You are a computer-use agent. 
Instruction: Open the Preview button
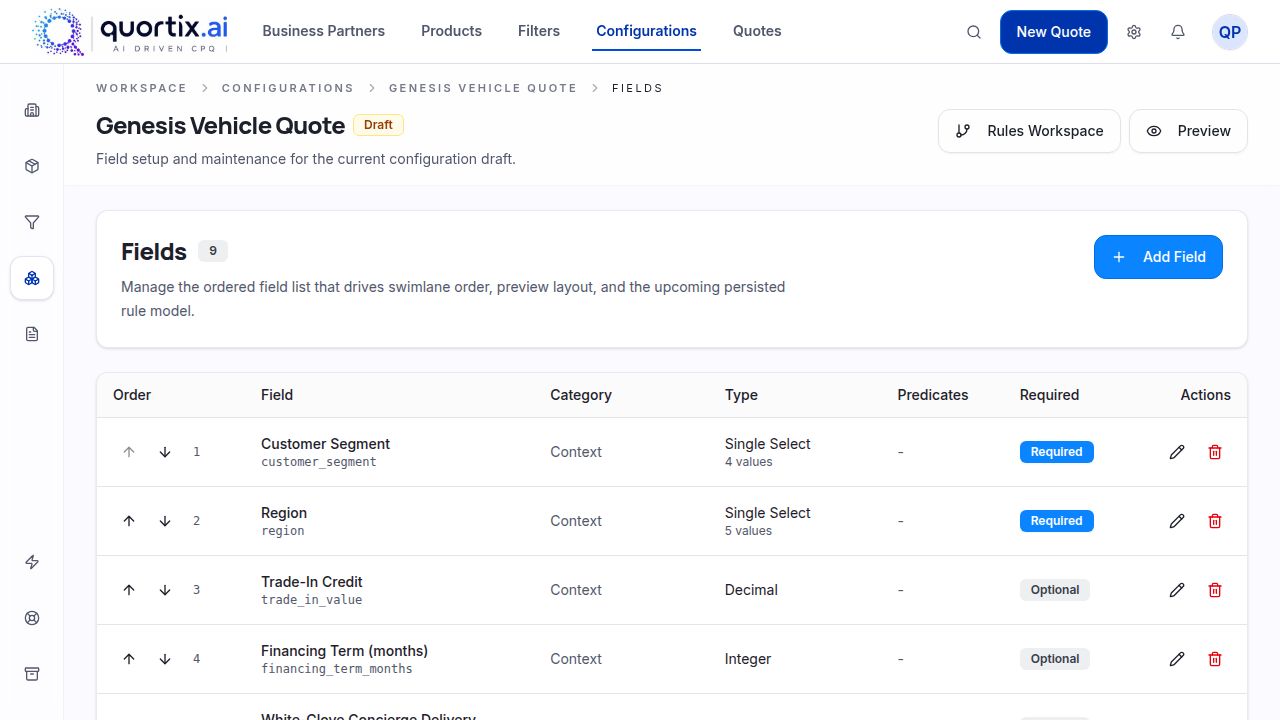1188,131
